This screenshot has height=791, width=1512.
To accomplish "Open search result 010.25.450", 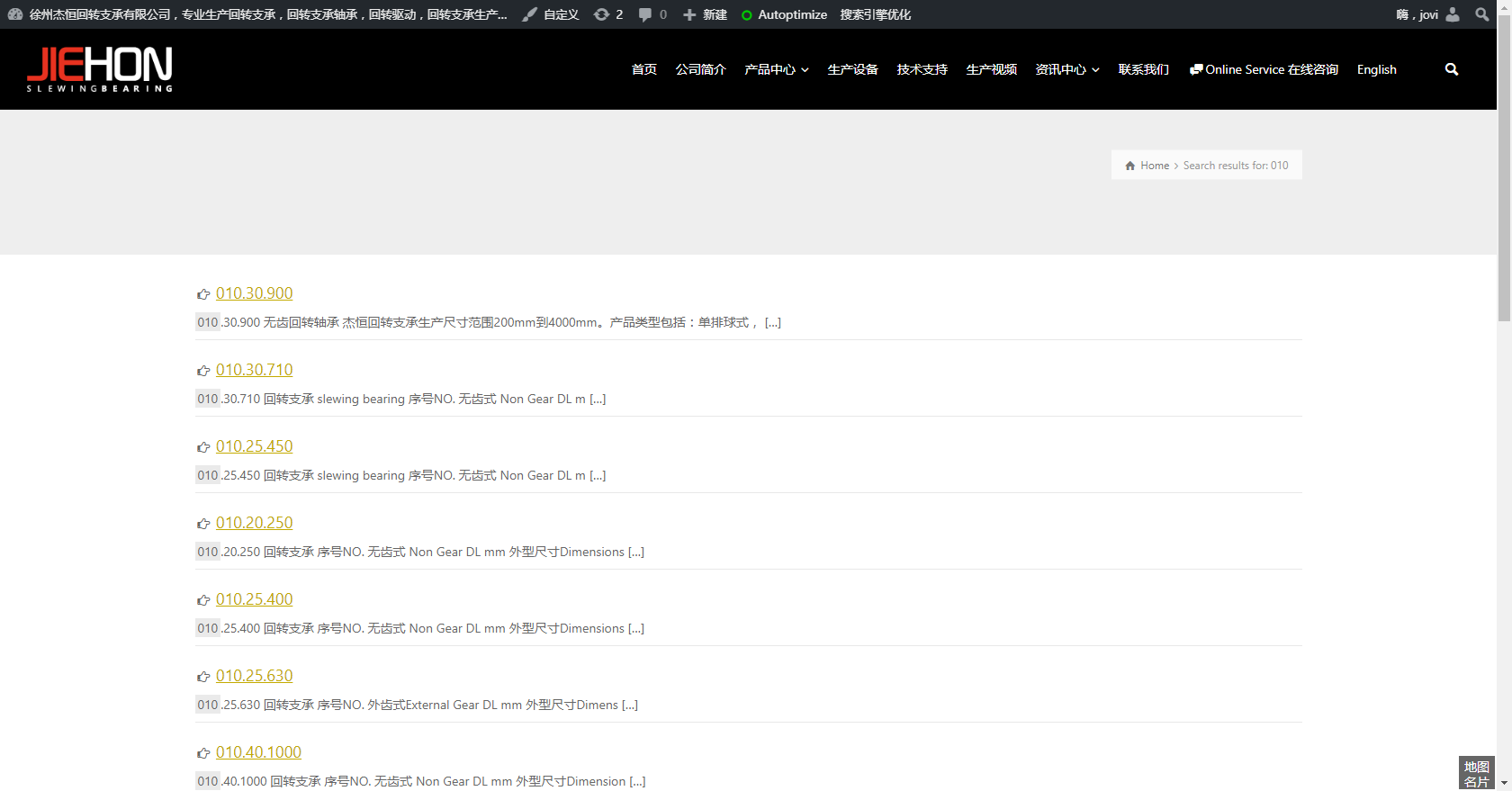I will [254, 446].
